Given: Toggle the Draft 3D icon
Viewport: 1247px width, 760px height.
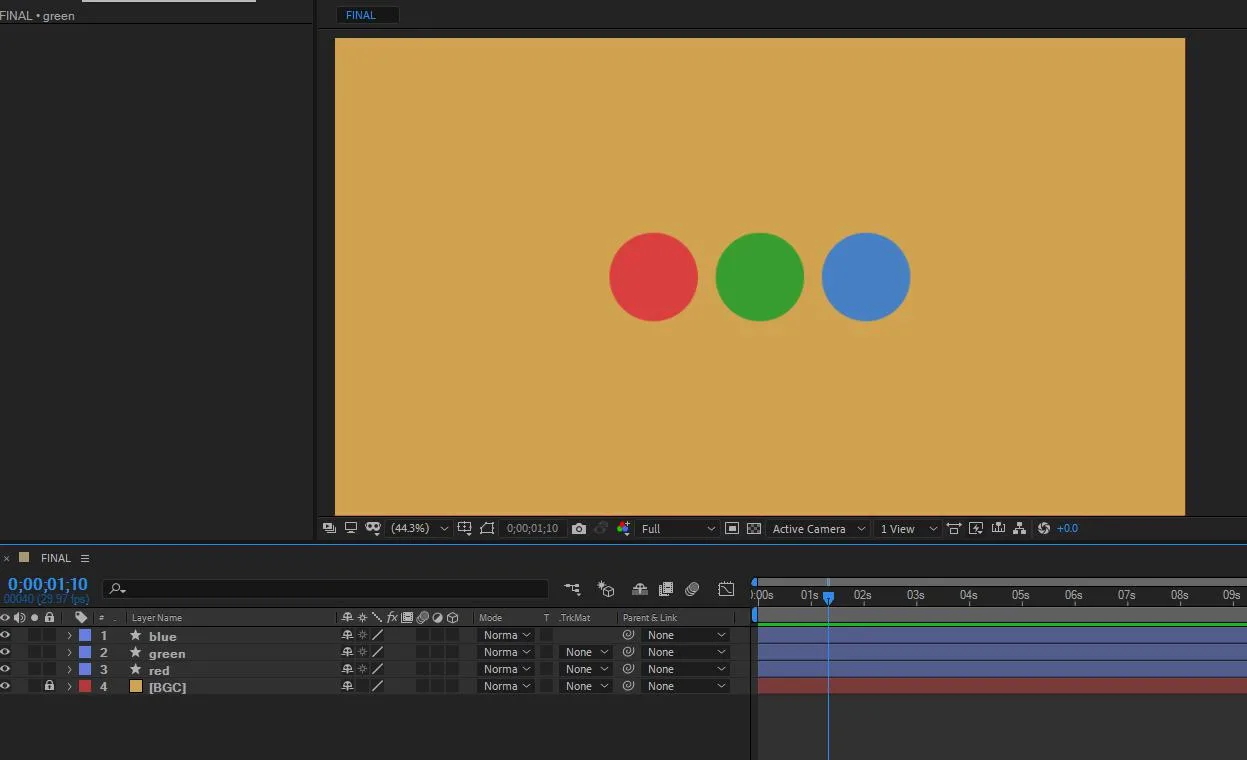Looking at the screenshot, I should [605, 589].
